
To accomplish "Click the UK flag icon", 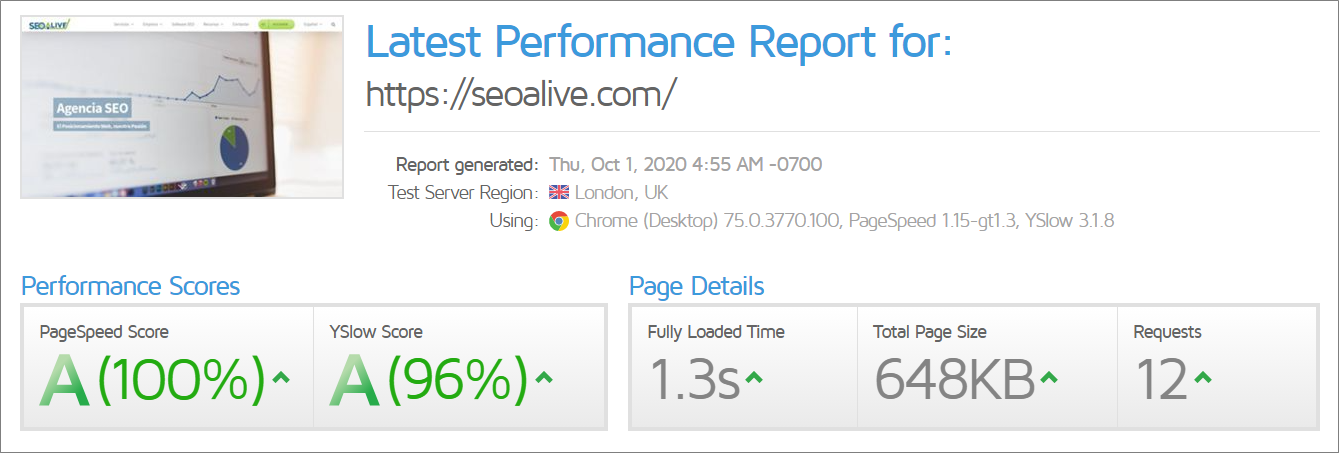I will pos(559,192).
